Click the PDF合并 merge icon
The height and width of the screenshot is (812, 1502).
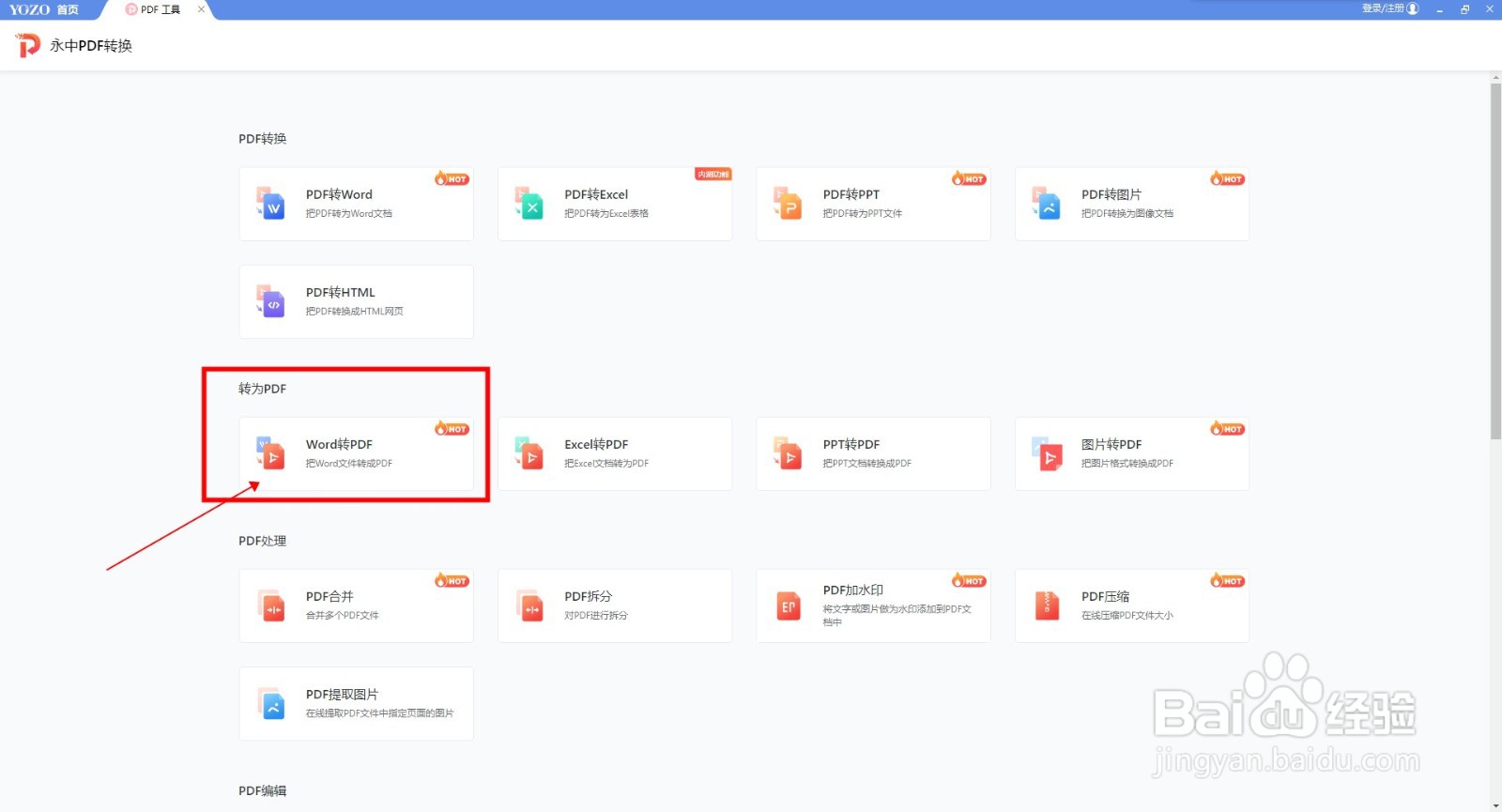tap(270, 605)
